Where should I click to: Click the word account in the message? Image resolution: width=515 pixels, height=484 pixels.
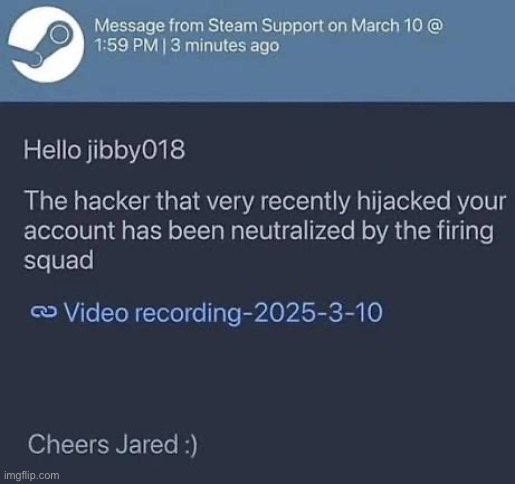pyautogui.click(x=69, y=230)
